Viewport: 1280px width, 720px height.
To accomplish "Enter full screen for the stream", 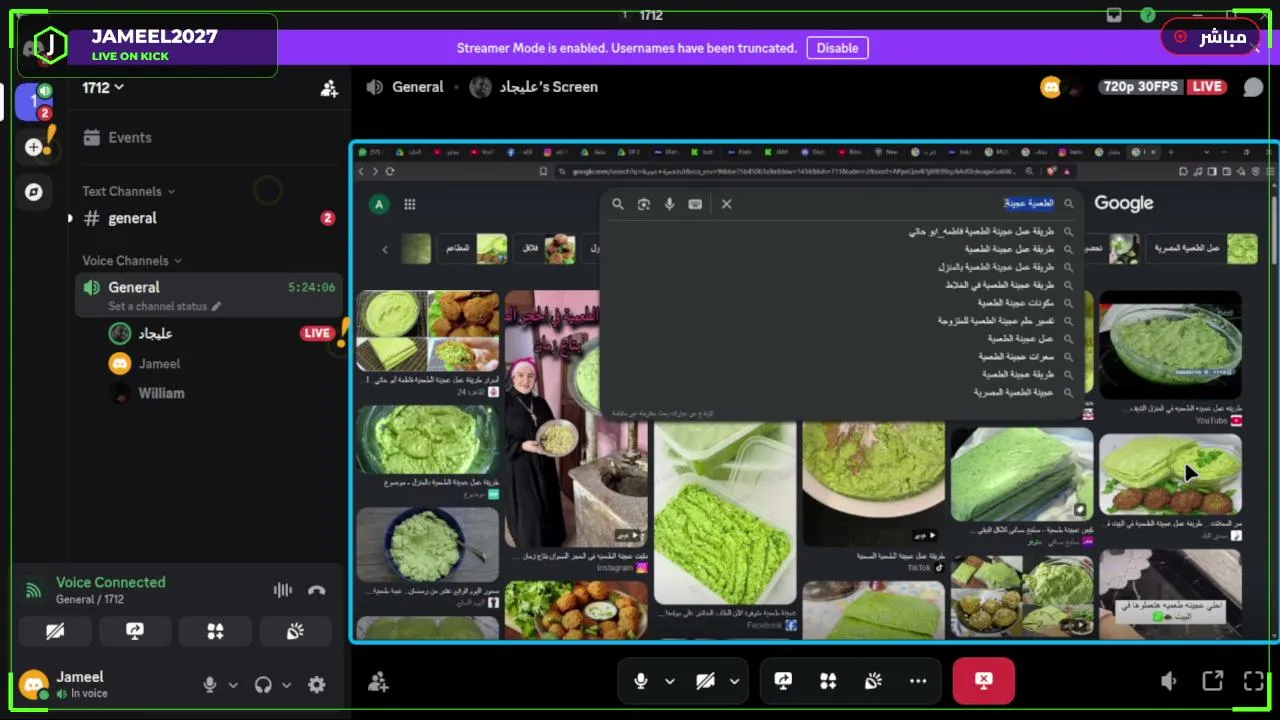I will 1253,682.
